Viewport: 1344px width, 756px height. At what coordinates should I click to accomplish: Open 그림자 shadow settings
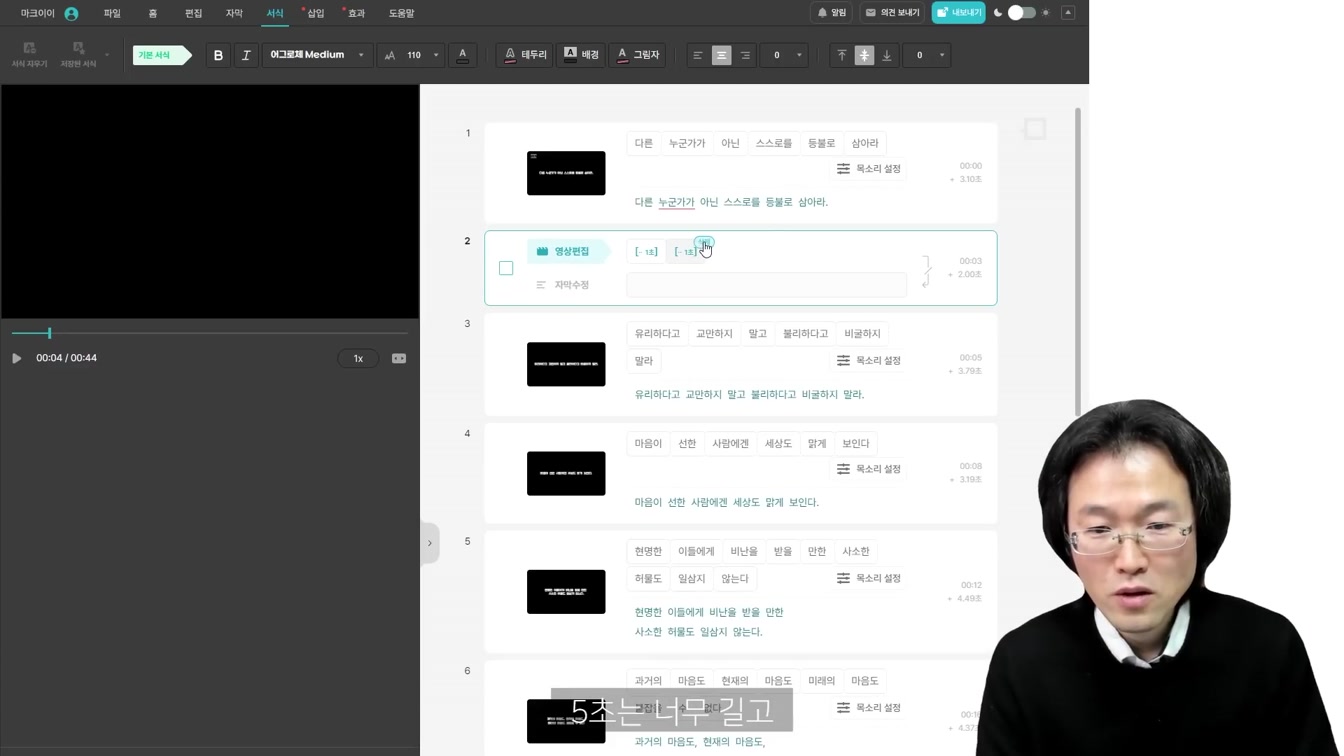coord(638,55)
